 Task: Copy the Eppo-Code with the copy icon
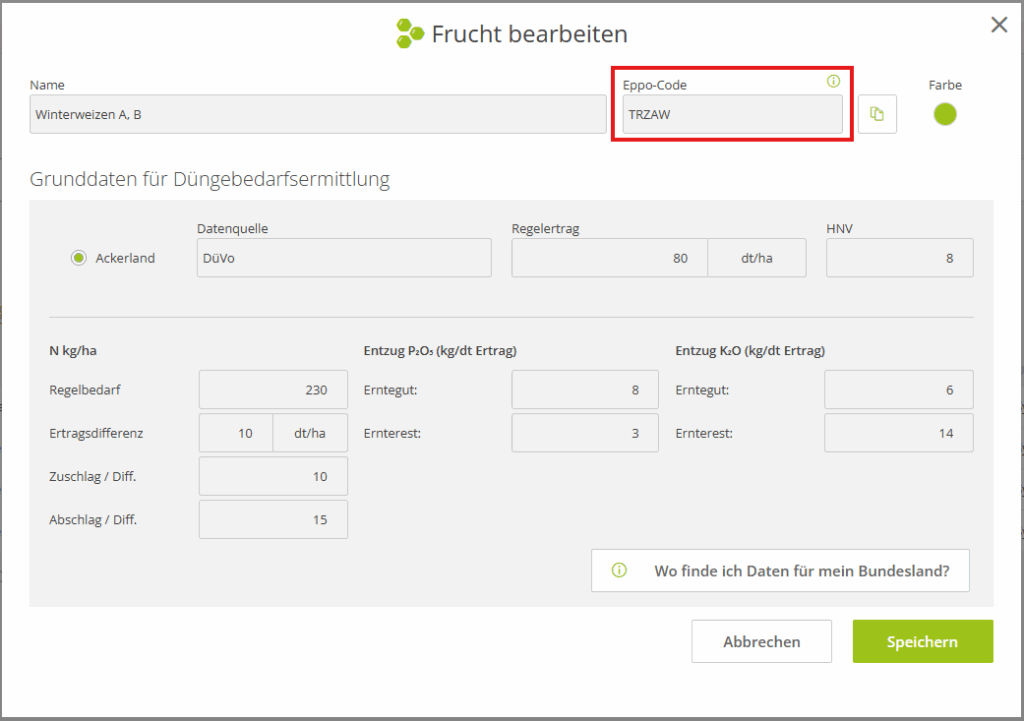coord(877,114)
